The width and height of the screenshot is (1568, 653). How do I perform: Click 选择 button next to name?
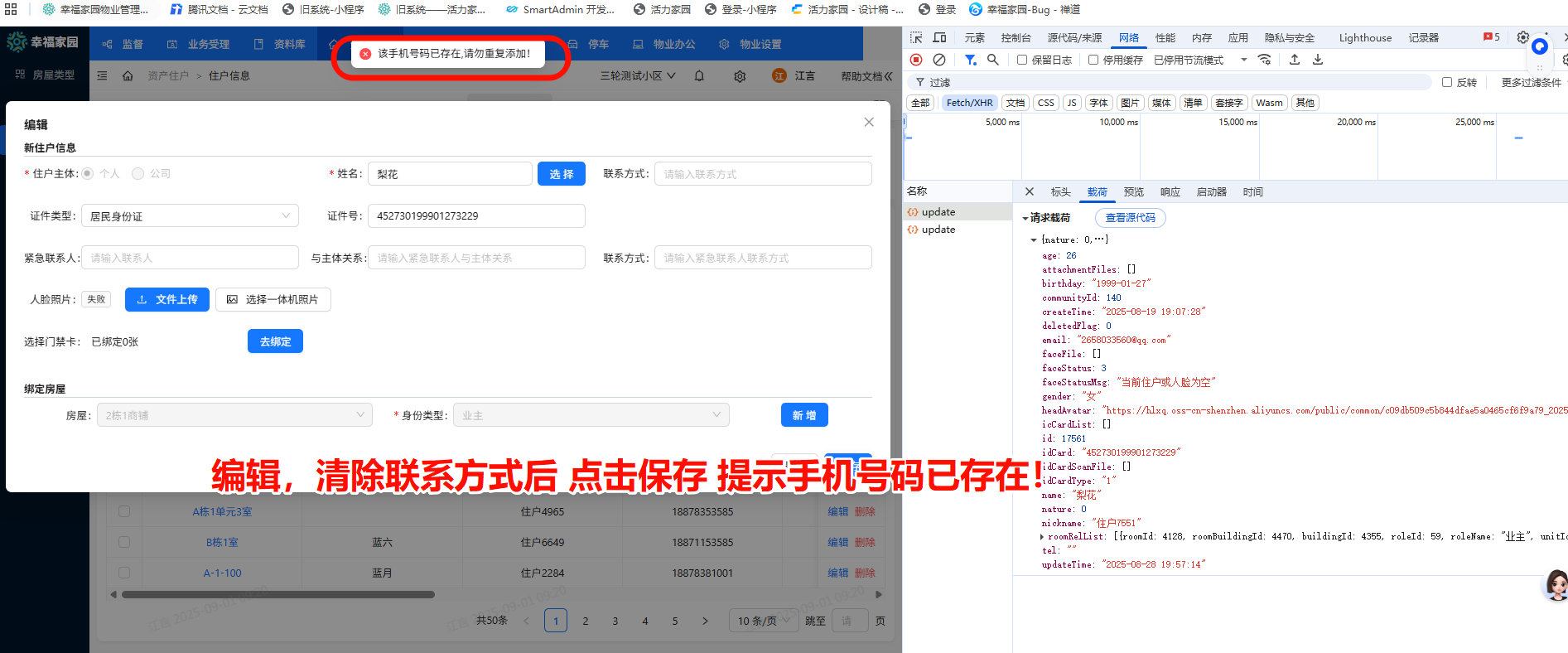point(562,174)
